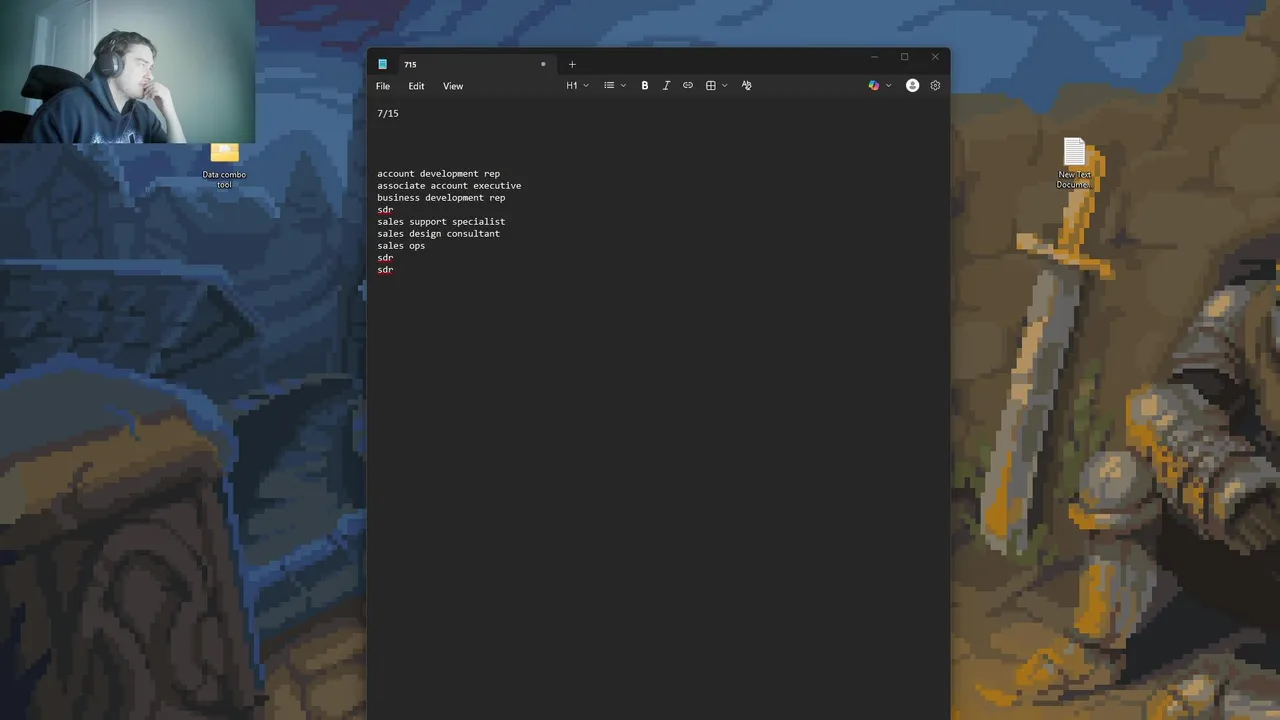The image size is (1280, 720).
Task: Open the Data combo tool folder on desktop
Action: click(x=224, y=166)
